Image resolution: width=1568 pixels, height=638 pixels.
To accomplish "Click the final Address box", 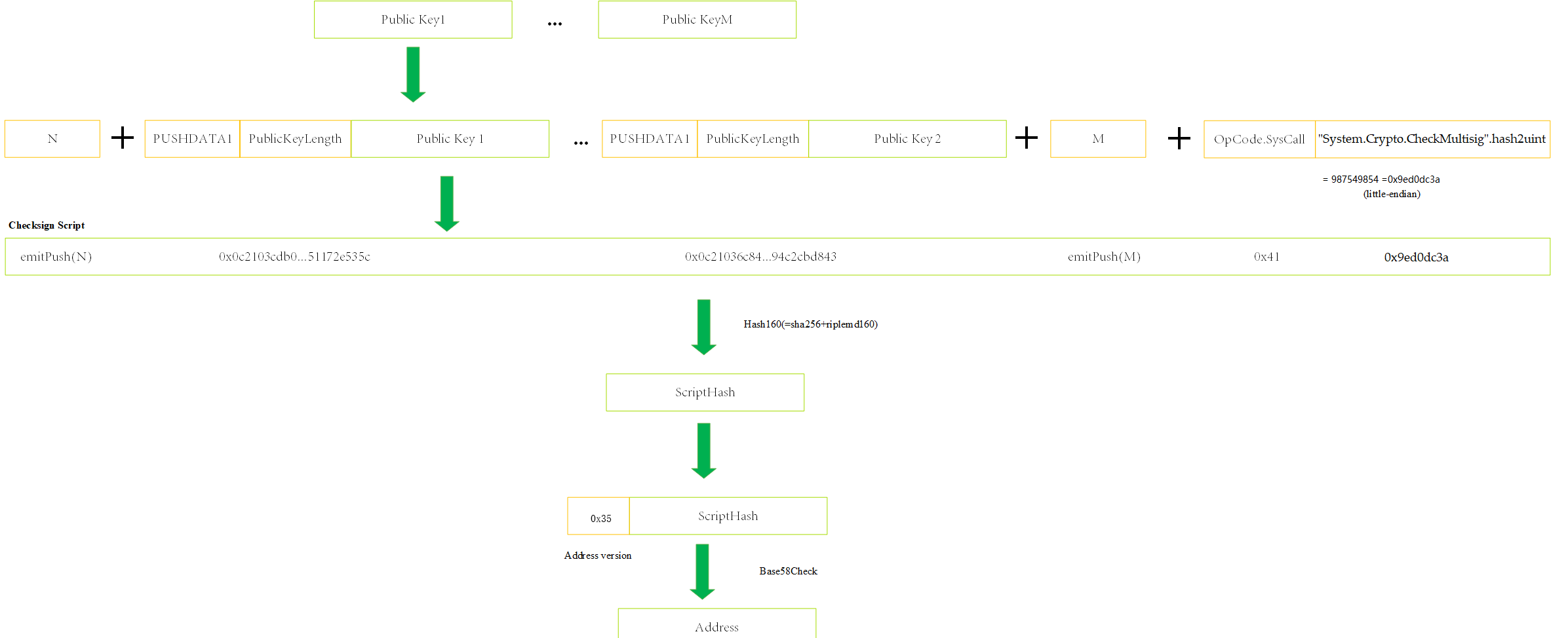I will 717,624.
